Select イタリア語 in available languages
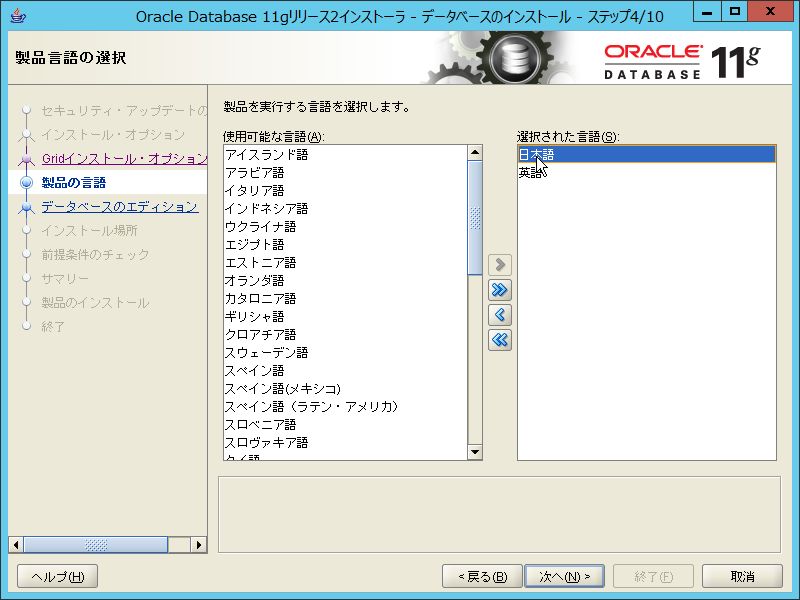This screenshot has width=800, height=600. (x=345, y=190)
